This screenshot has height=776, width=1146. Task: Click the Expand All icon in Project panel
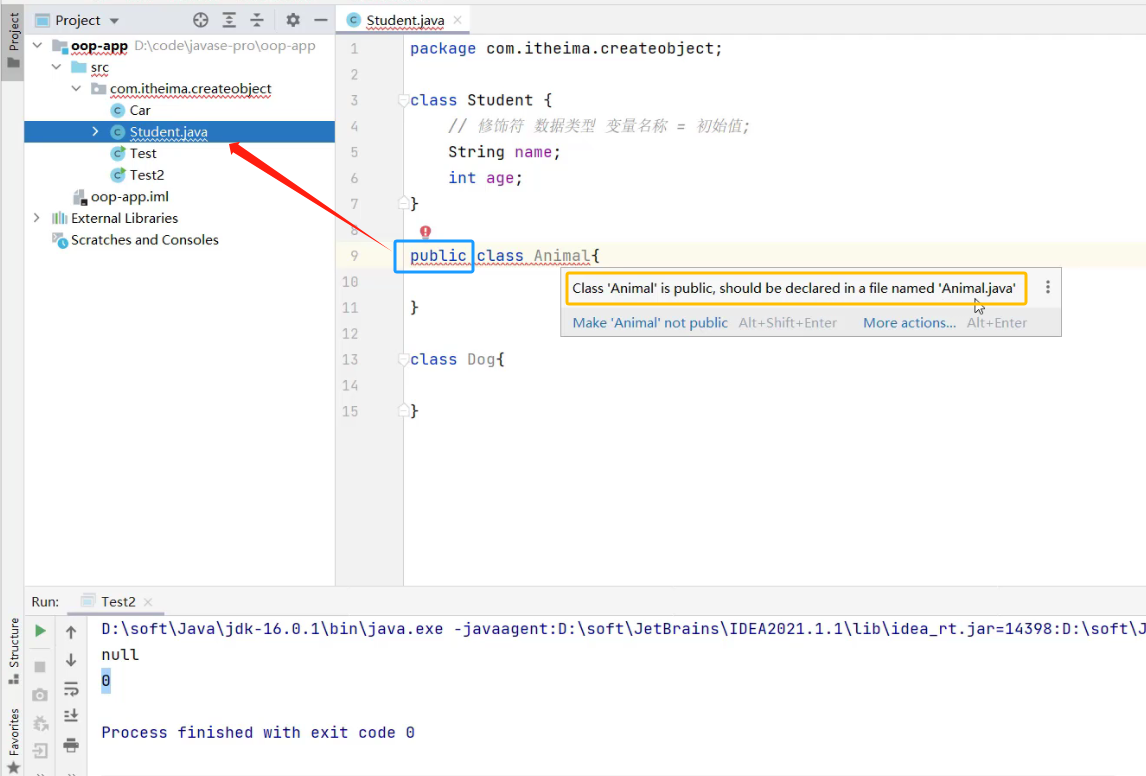coord(229,20)
